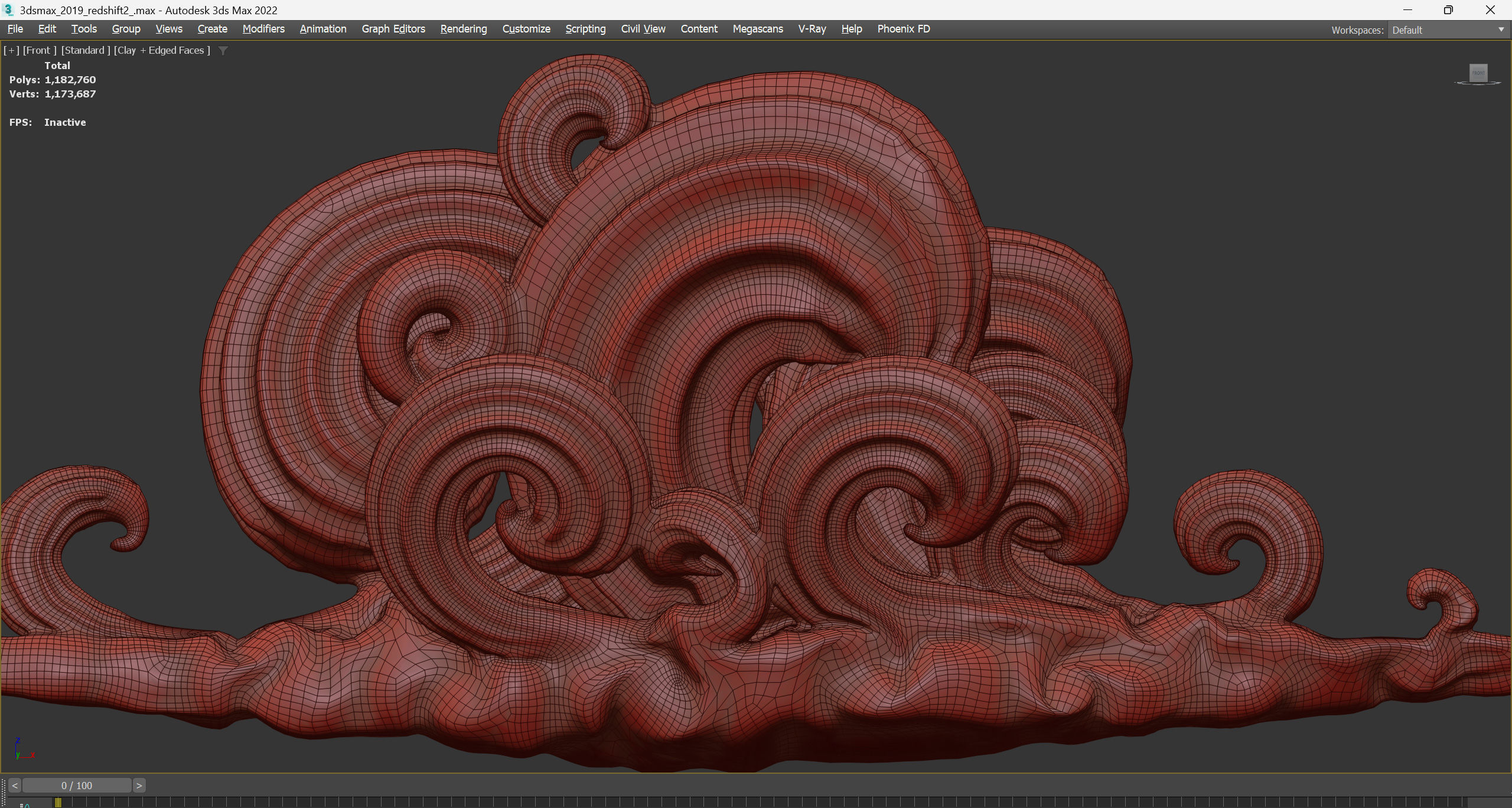Open the [Front] point-of-view viewport menu
This screenshot has width=1512, height=808.
40,51
